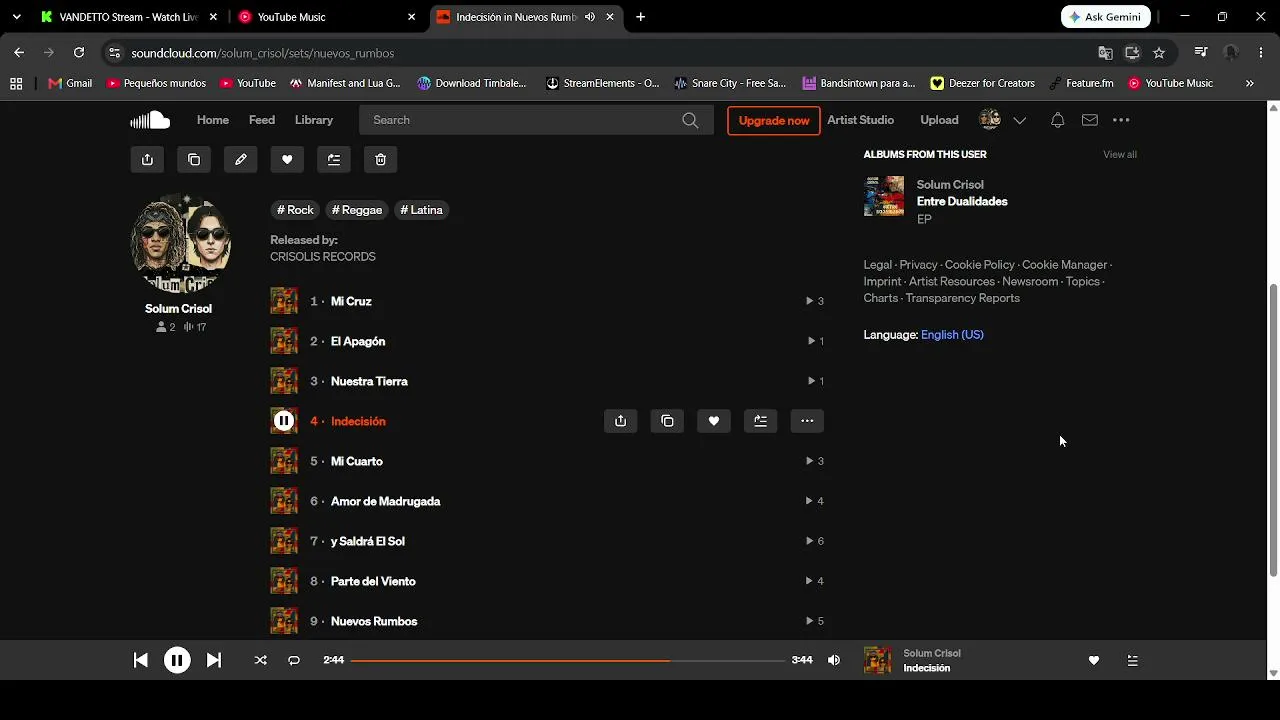This screenshot has width=1280, height=720.
Task: Toggle shuffle in the player
Action: point(261,660)
